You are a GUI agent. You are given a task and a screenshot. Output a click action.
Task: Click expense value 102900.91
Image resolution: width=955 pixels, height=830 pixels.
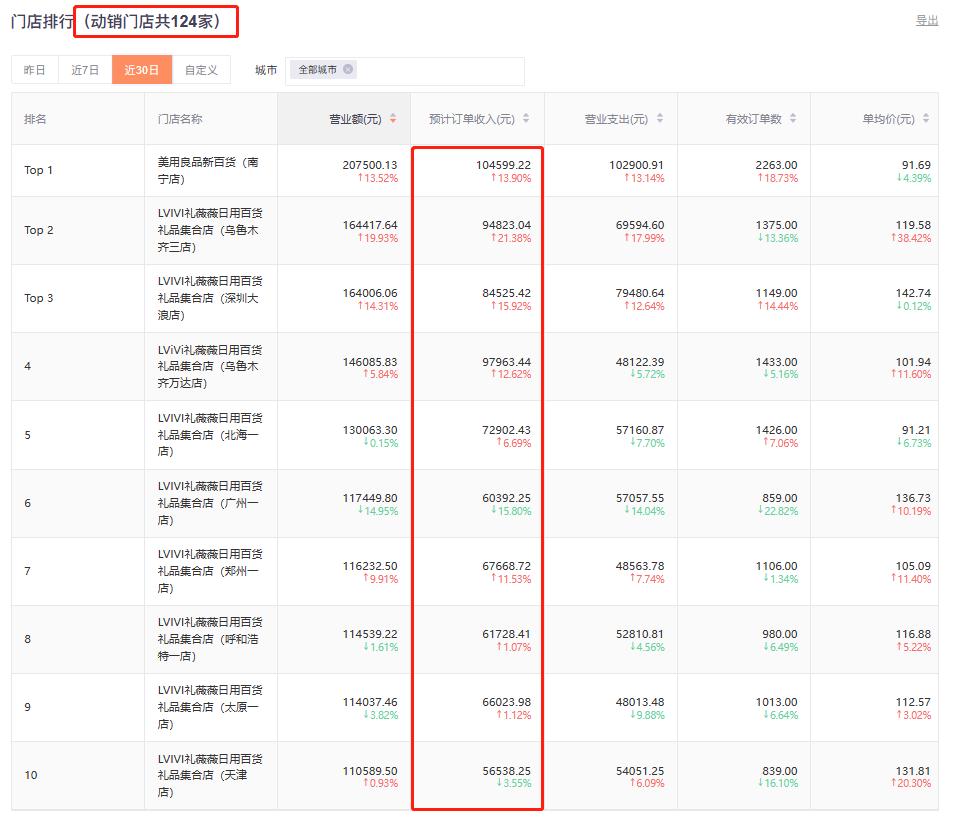pos(636,165)
